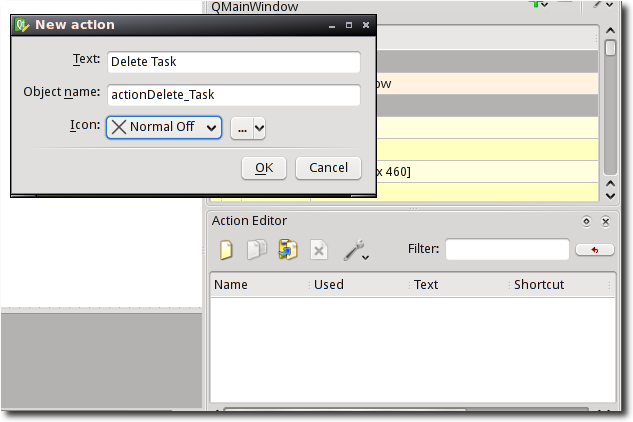Click the green plus add property icon
Viewport: 633px width, 422px height.
click(x=538, y=4)
